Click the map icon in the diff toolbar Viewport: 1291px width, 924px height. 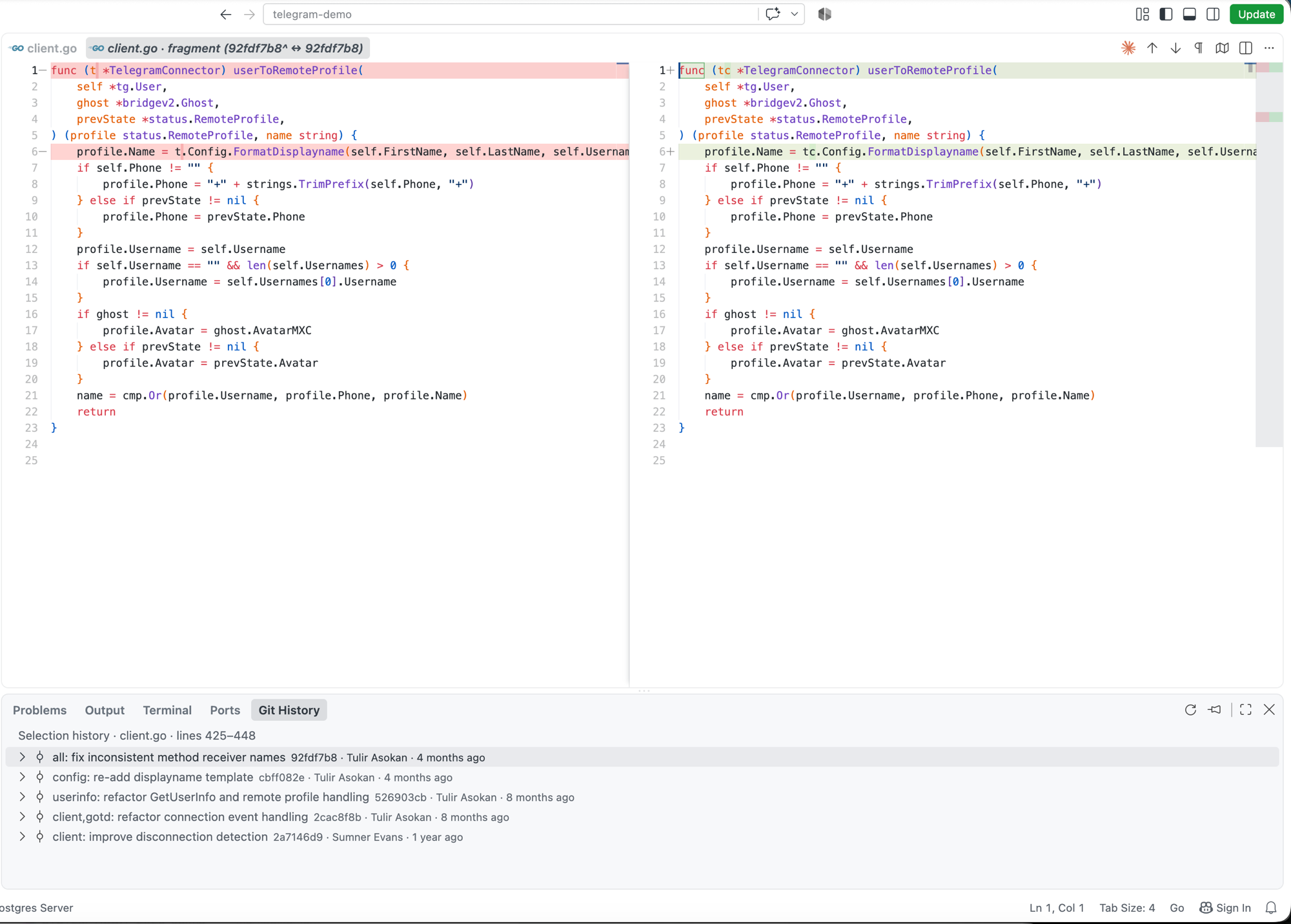(x=1222, y=48)
